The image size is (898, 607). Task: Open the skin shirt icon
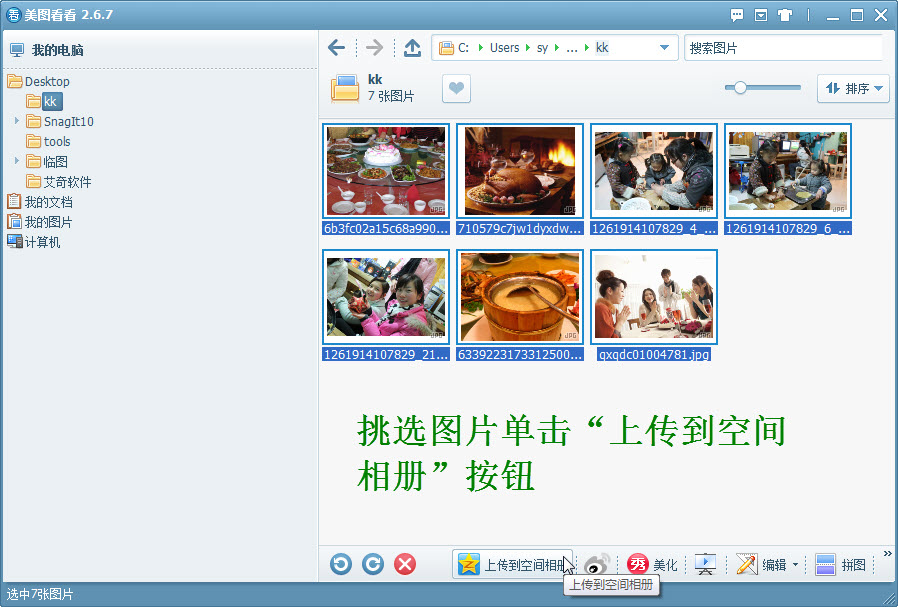point(785,15)
